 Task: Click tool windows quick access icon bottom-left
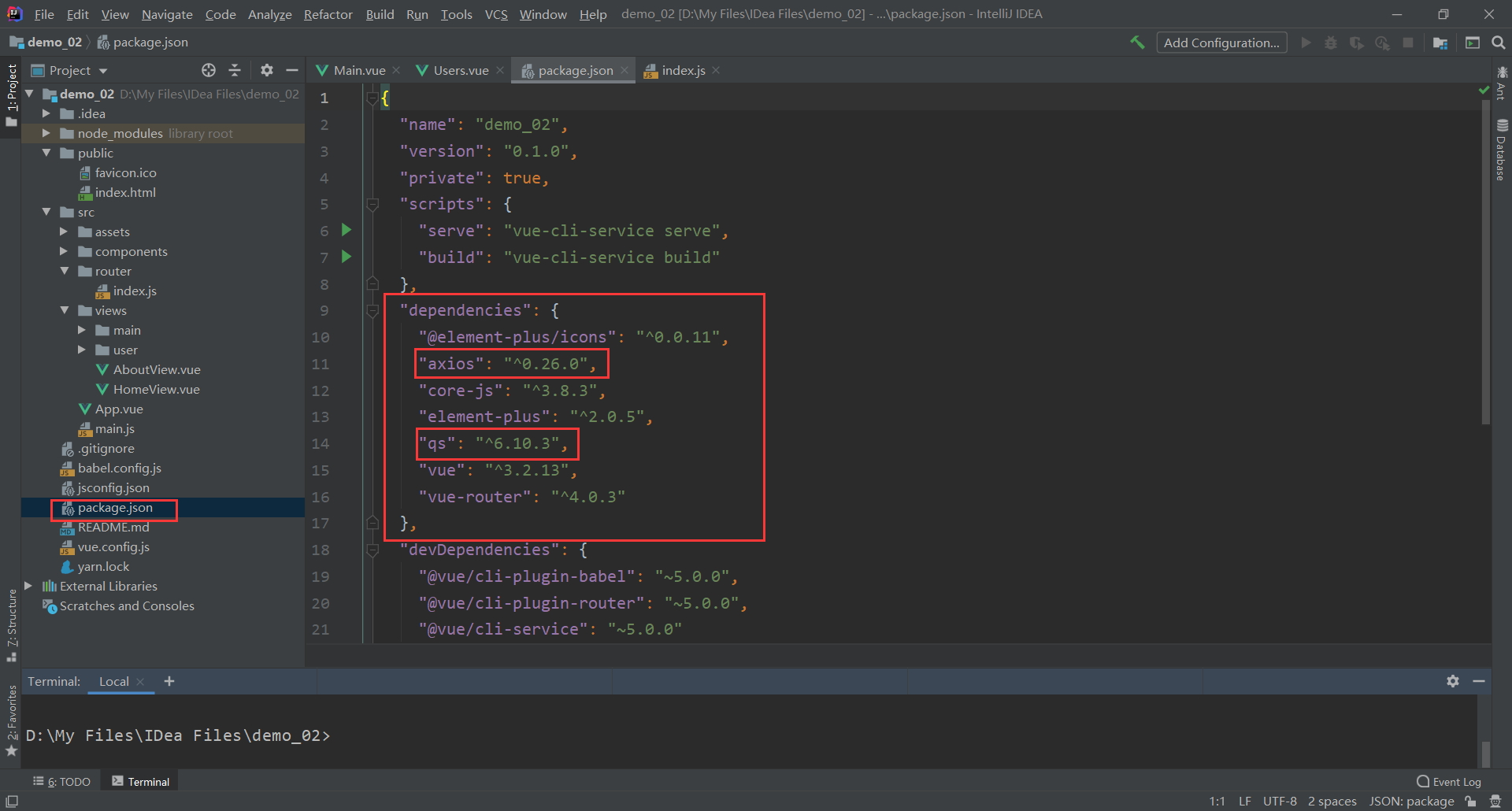(x=12, y=801)
